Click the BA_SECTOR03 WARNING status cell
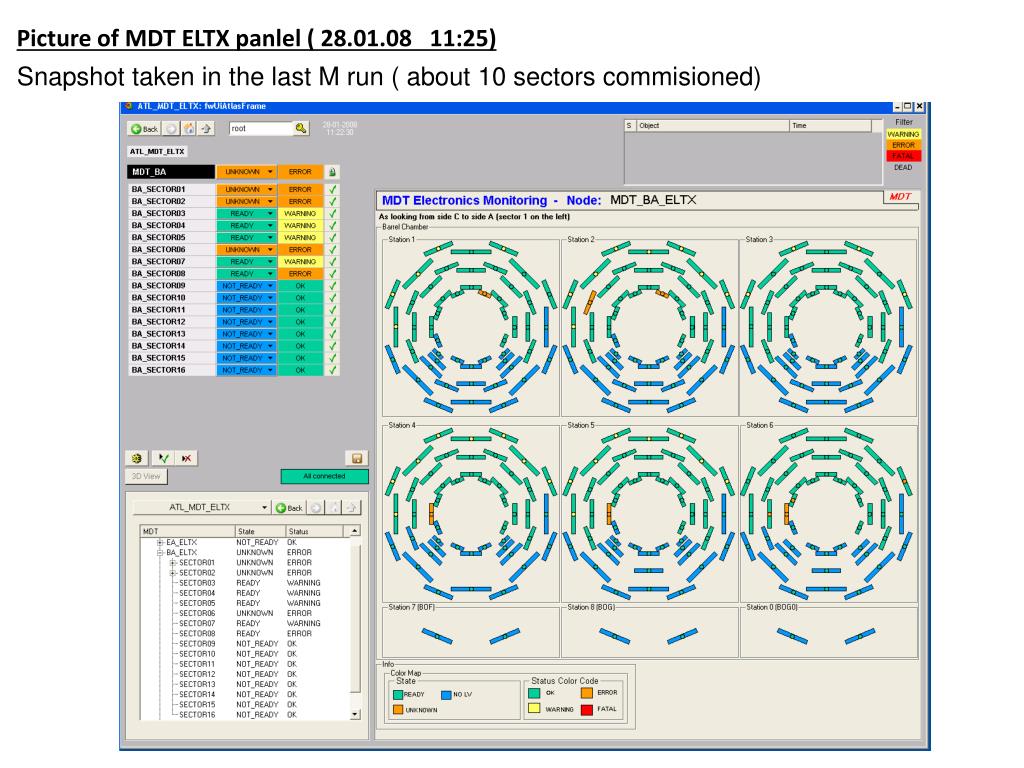 [x=300, y=214]
